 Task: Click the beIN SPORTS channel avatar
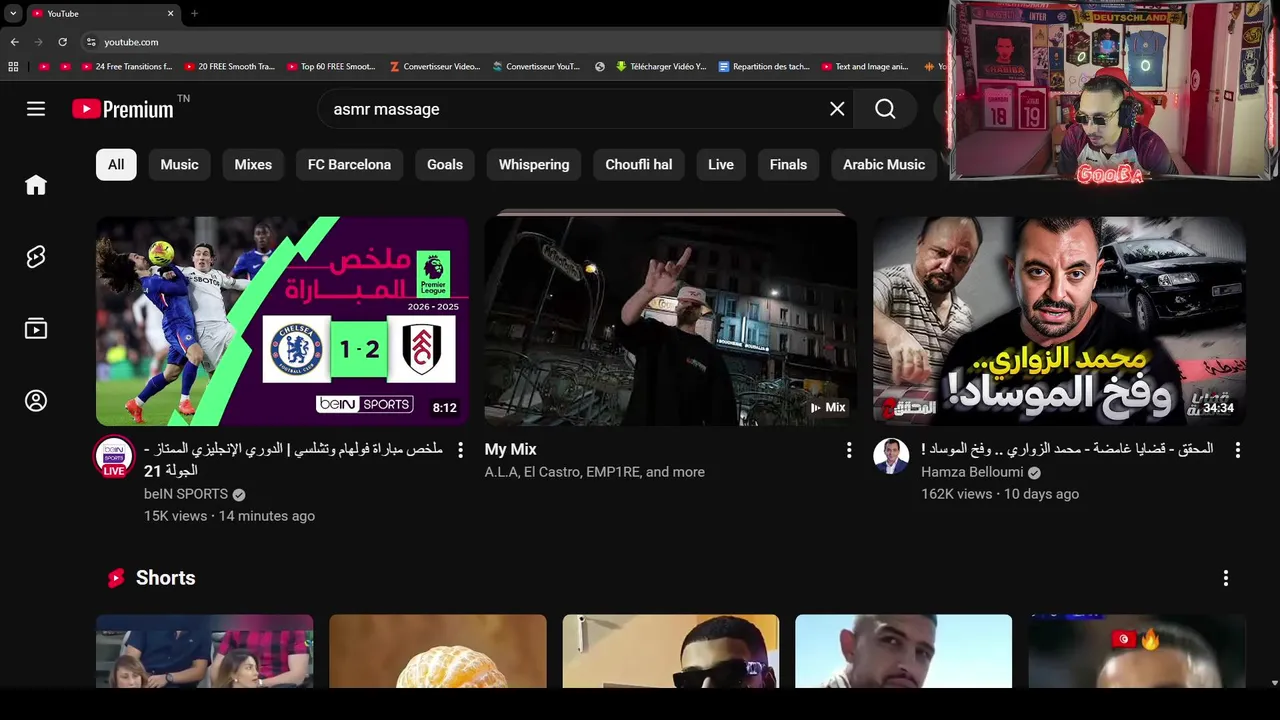coord(114,456)
